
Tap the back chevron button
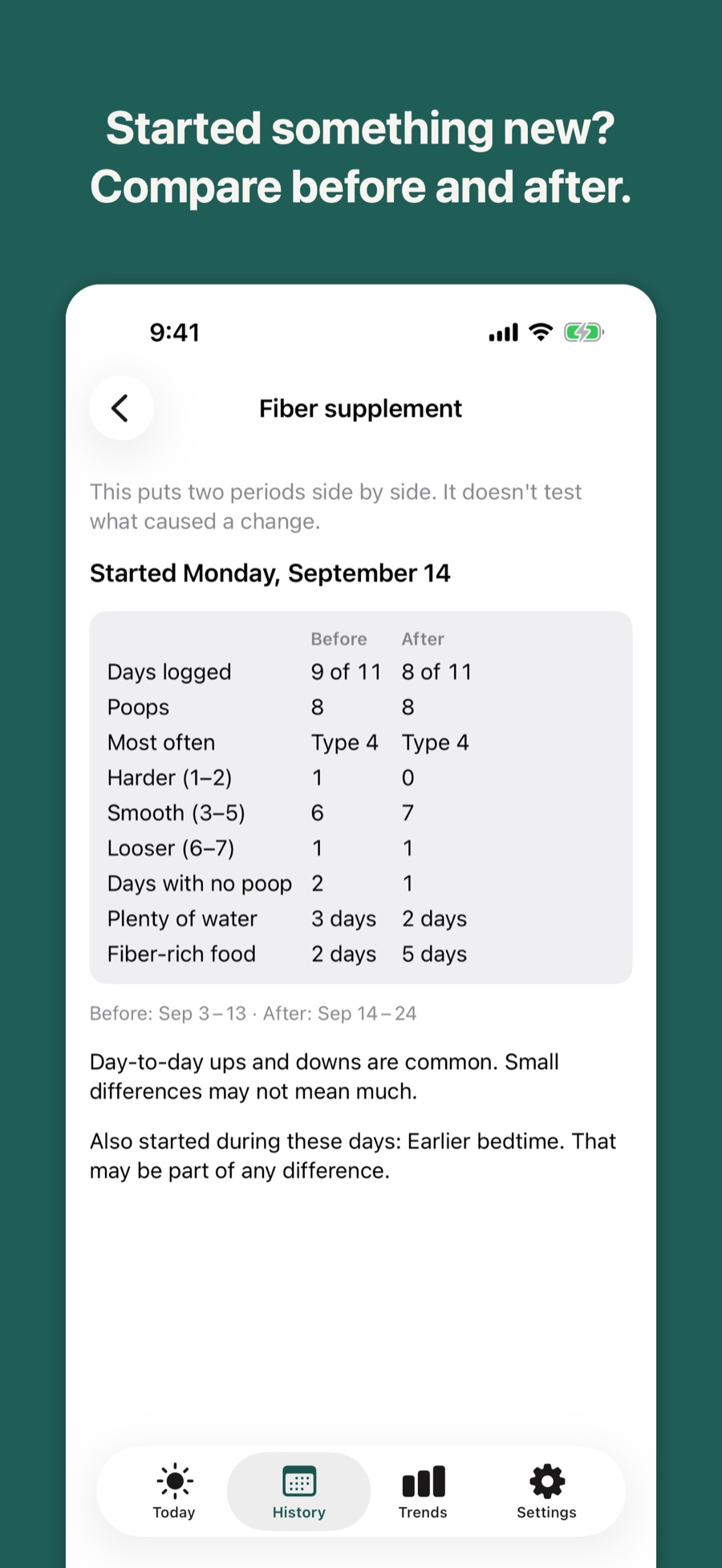[x=121, y=408]
